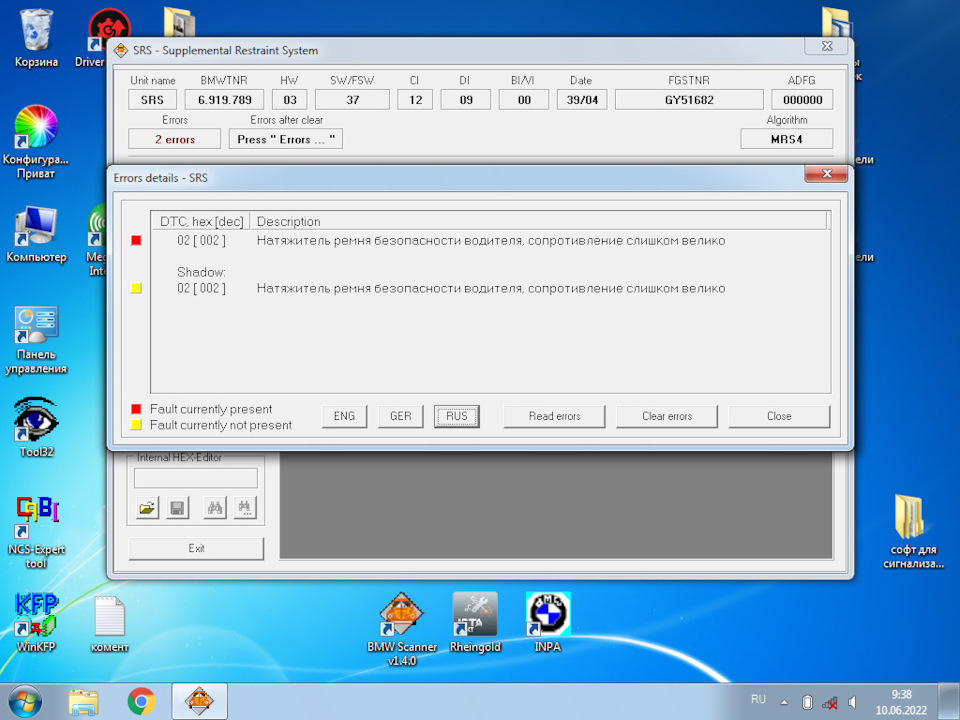
Task: Open Панель управления desktop icon
Action: pos(36,339)
